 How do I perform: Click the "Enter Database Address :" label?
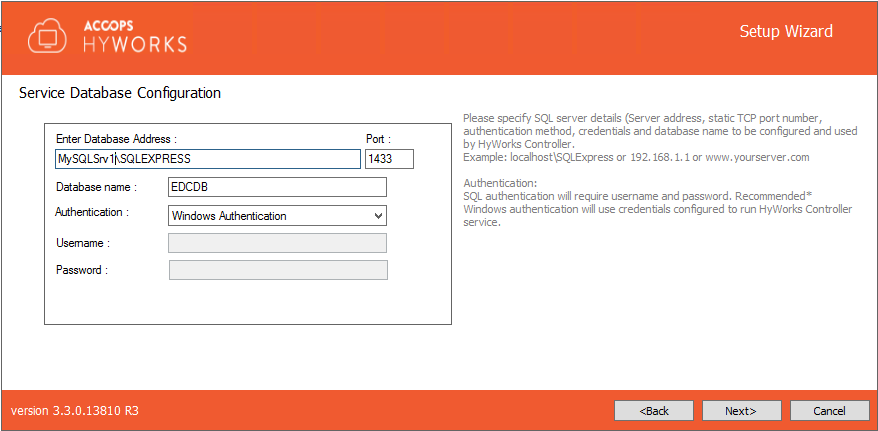point(116,139)
